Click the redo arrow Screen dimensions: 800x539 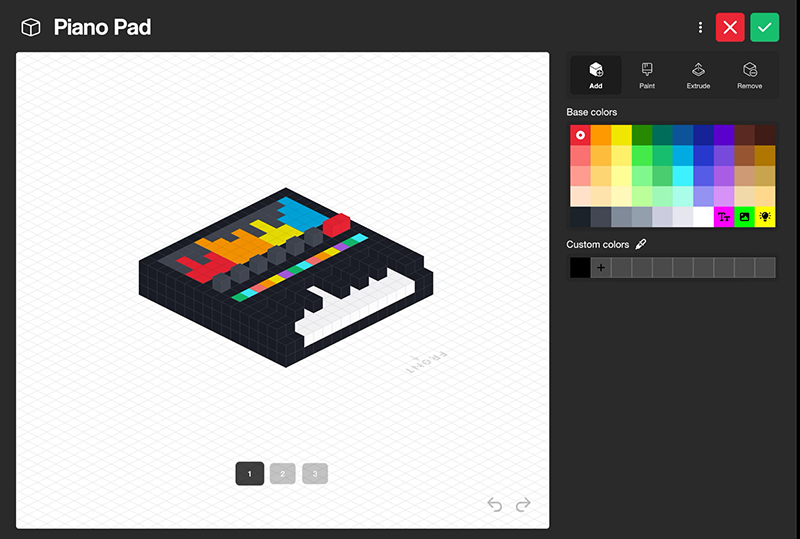pyautogui.click(x=523, y=505)
